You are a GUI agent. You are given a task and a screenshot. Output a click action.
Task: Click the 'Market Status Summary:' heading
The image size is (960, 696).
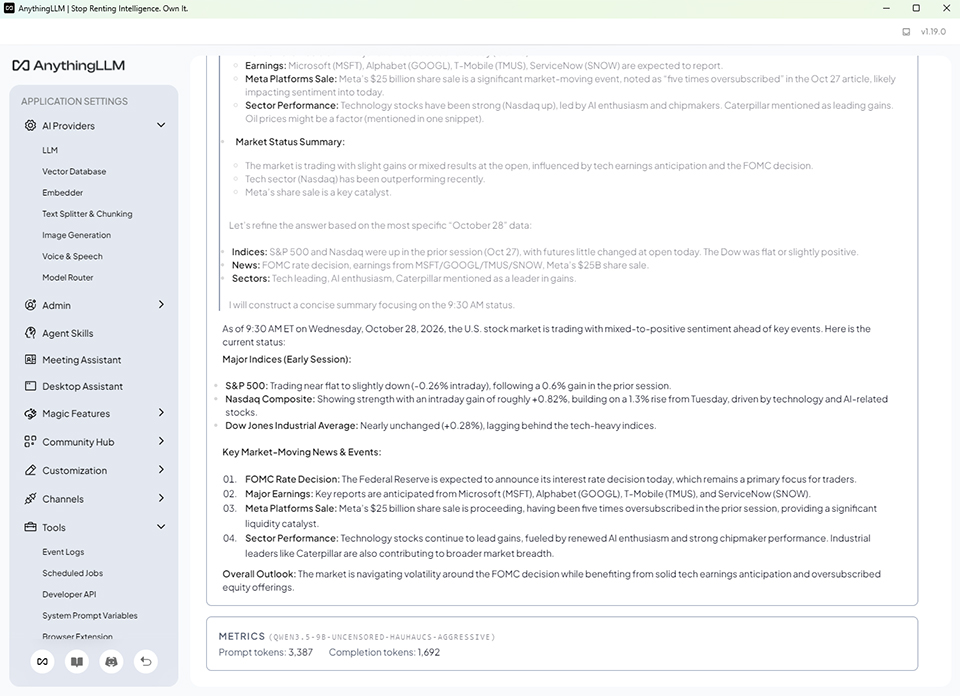pos(290,142)
